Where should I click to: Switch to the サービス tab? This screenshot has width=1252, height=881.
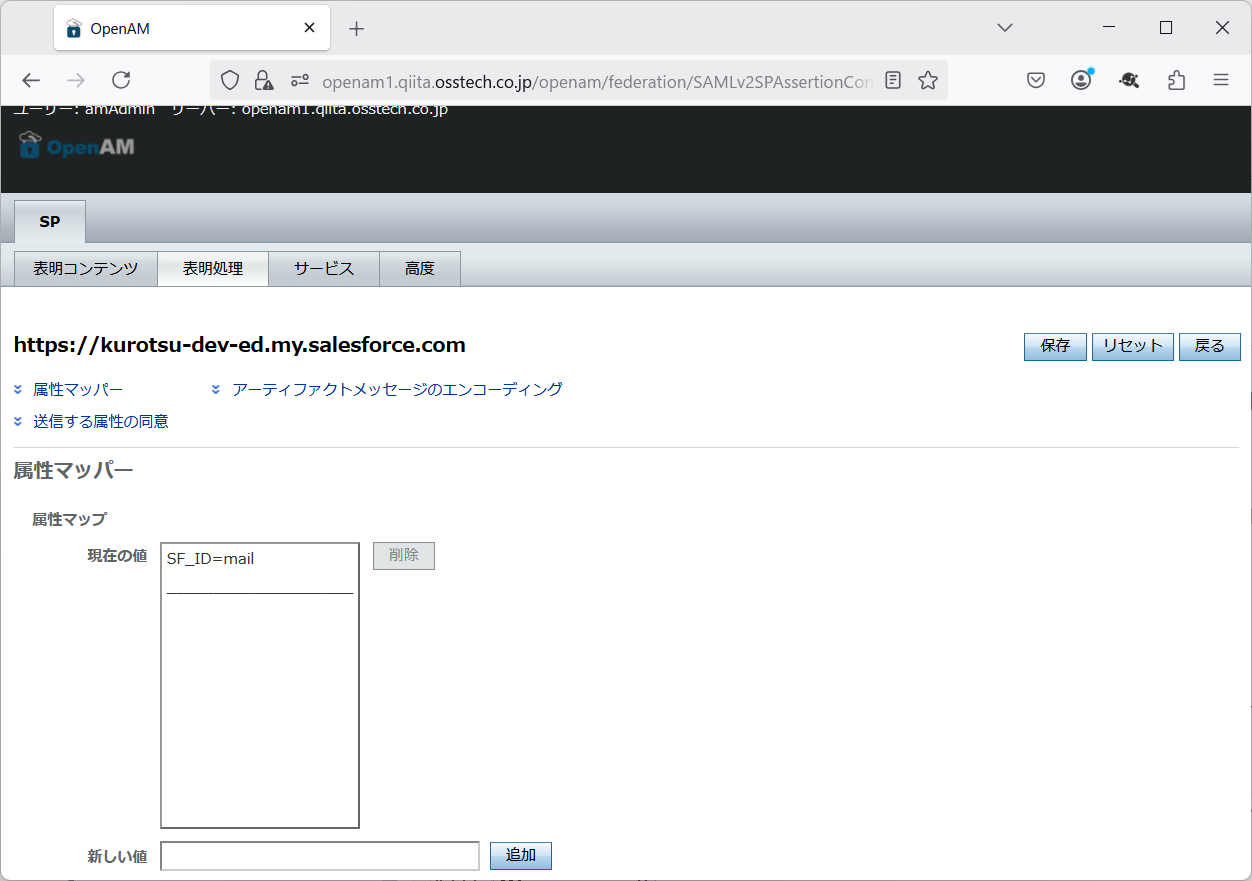coord(324,269)
